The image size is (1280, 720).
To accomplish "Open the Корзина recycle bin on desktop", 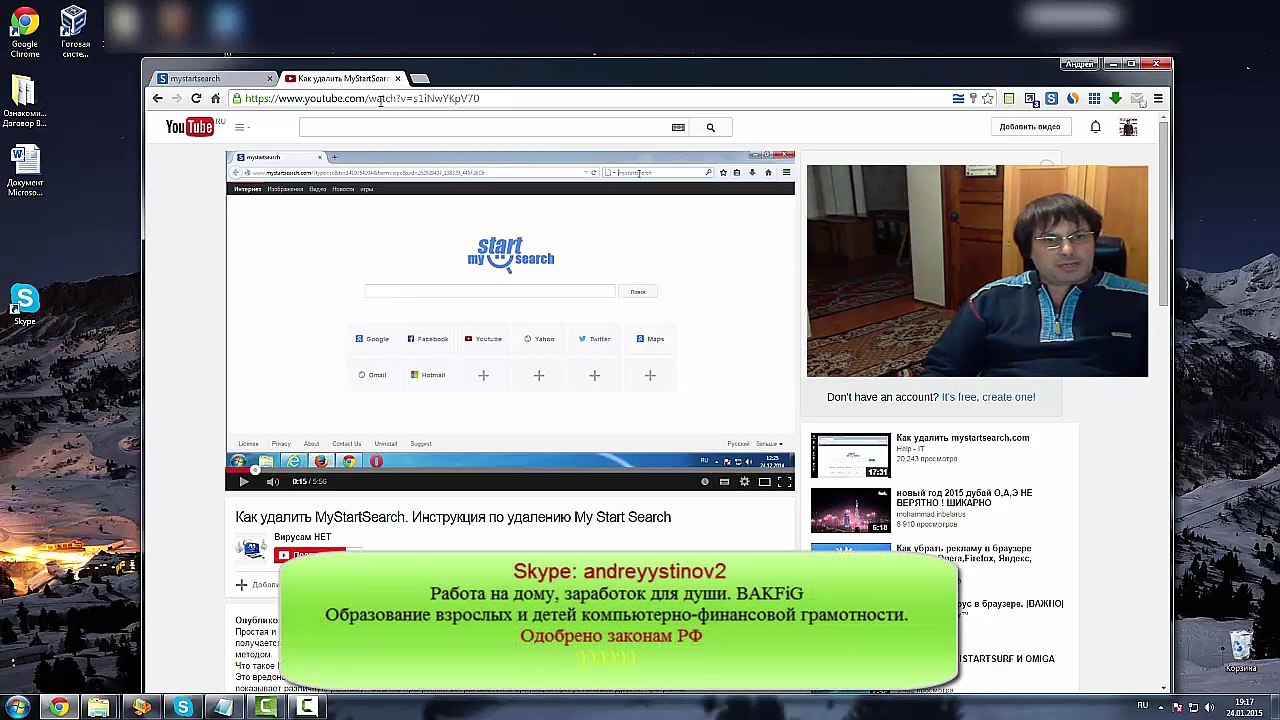I will 1241,652.
